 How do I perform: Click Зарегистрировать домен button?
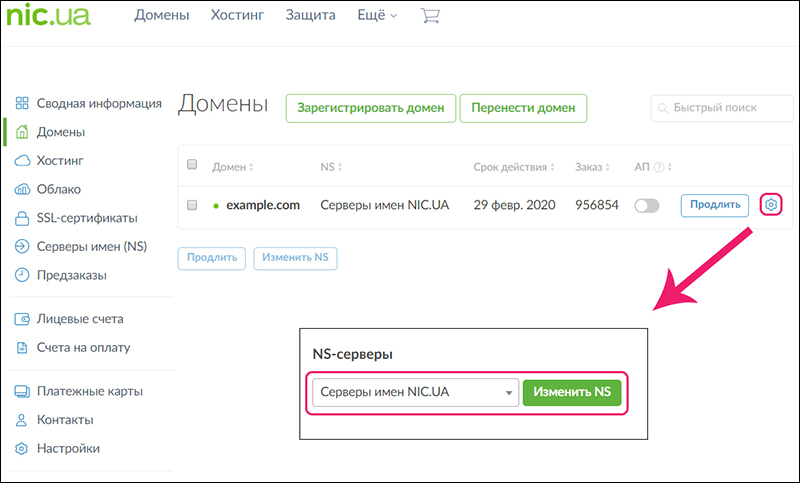tap(371, 108)
